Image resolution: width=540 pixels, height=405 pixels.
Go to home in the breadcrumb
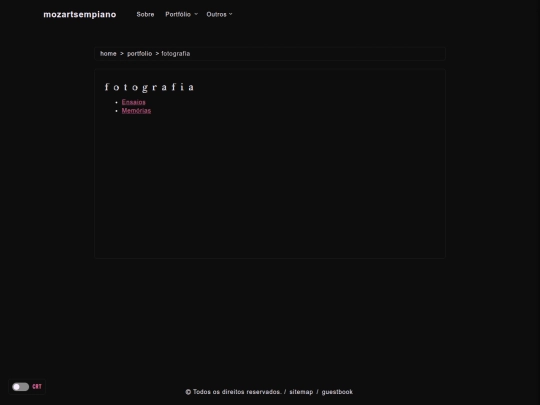(108, 54)
